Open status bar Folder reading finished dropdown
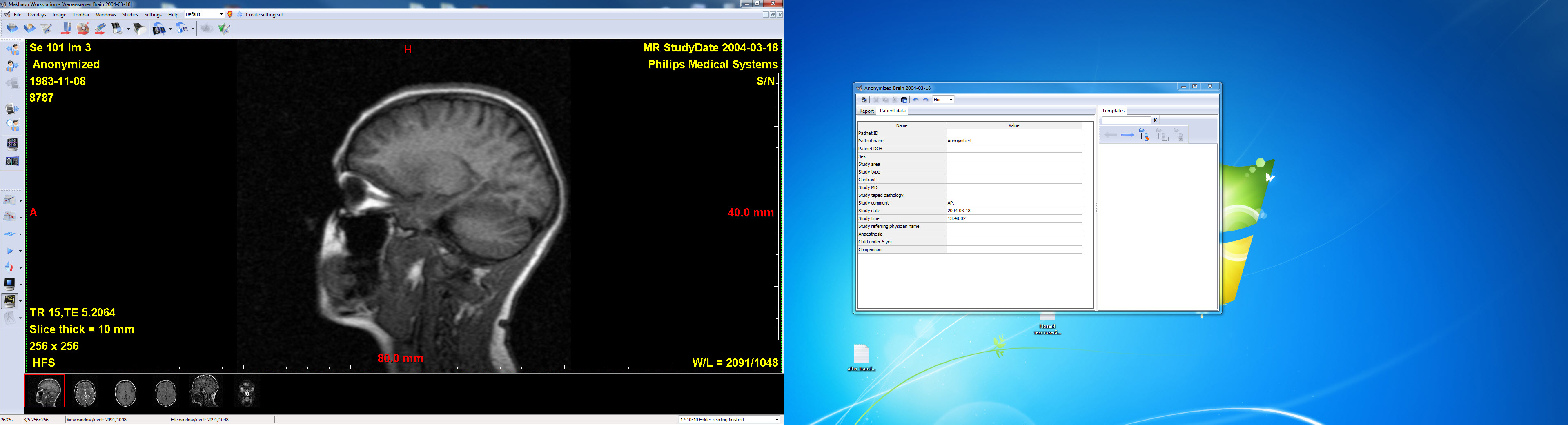The image size is (1568, 425). click(x=776, y=420)
